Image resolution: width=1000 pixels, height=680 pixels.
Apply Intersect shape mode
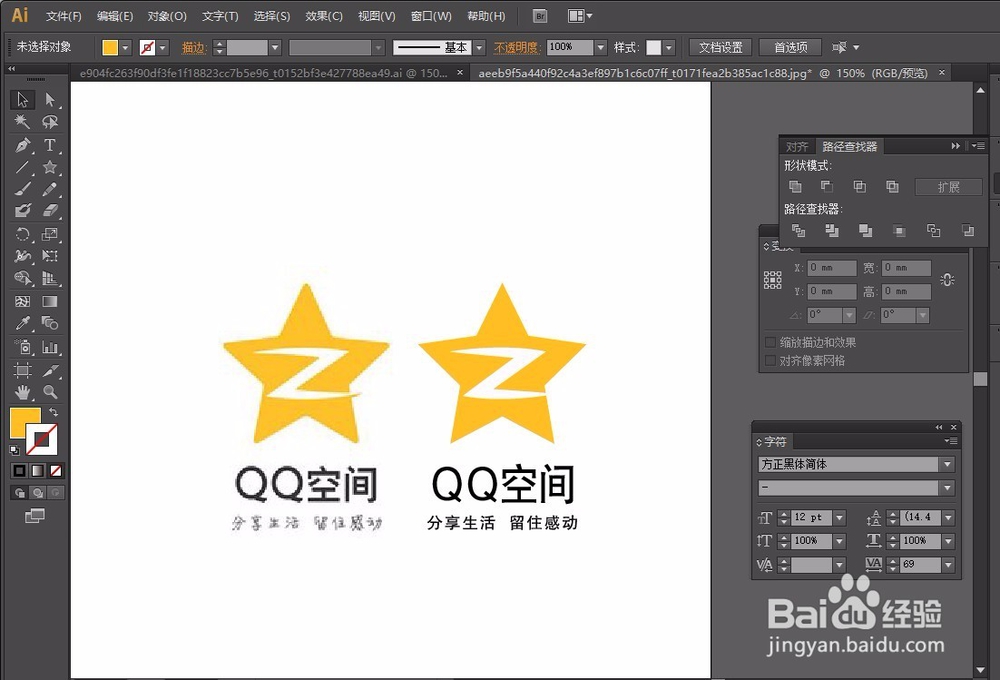tap(860, 186)
